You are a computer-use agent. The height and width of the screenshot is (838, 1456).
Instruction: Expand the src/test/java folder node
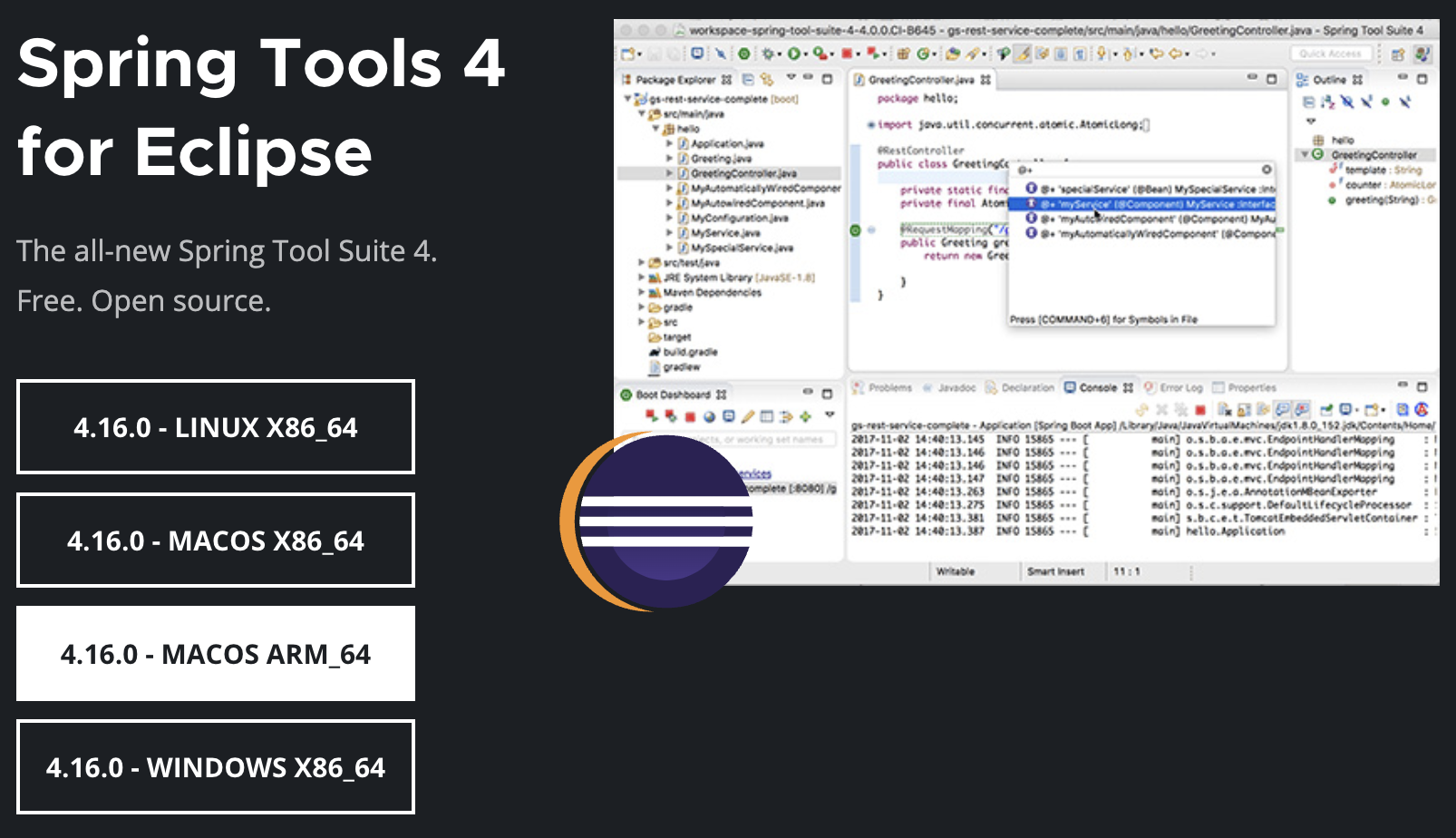coord(642,263)
